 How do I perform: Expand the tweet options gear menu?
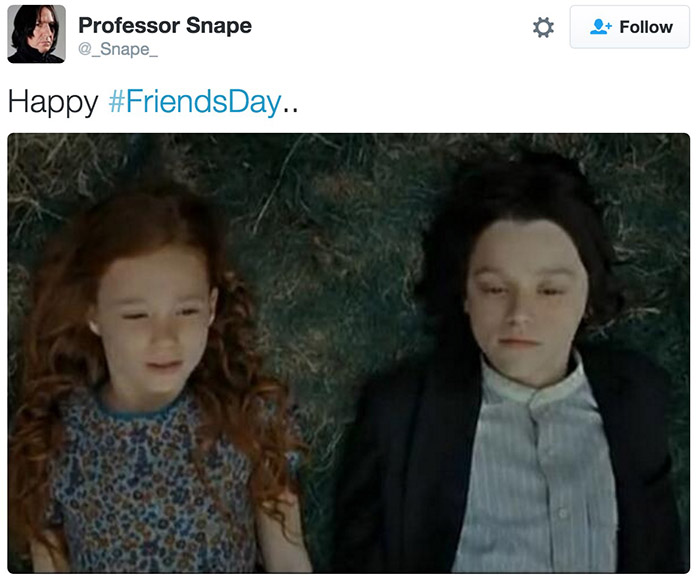pyautogui.click(x=543, y=28)
